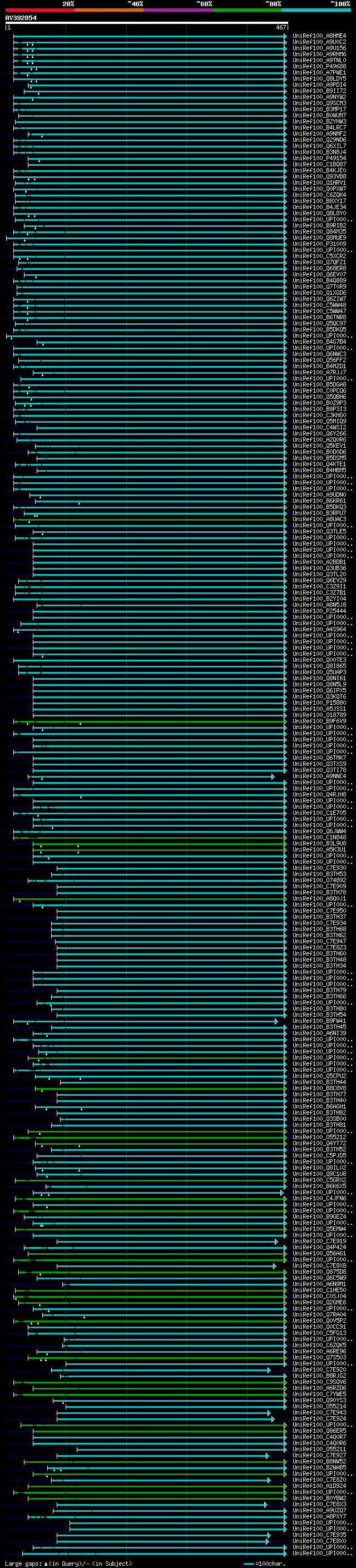Click the red 20% identity legend segment
The image size is (356, 1568).
click(39, 10)
